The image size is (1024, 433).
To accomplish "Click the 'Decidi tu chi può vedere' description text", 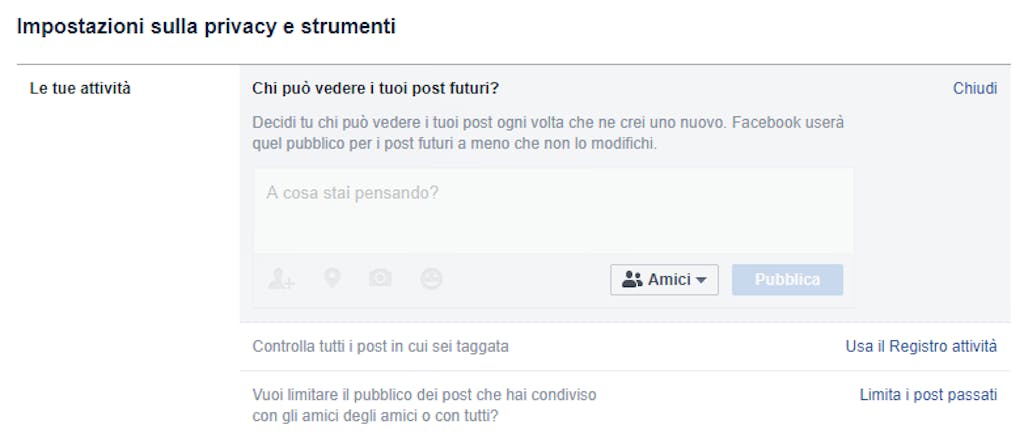I will tap(548, 133).
